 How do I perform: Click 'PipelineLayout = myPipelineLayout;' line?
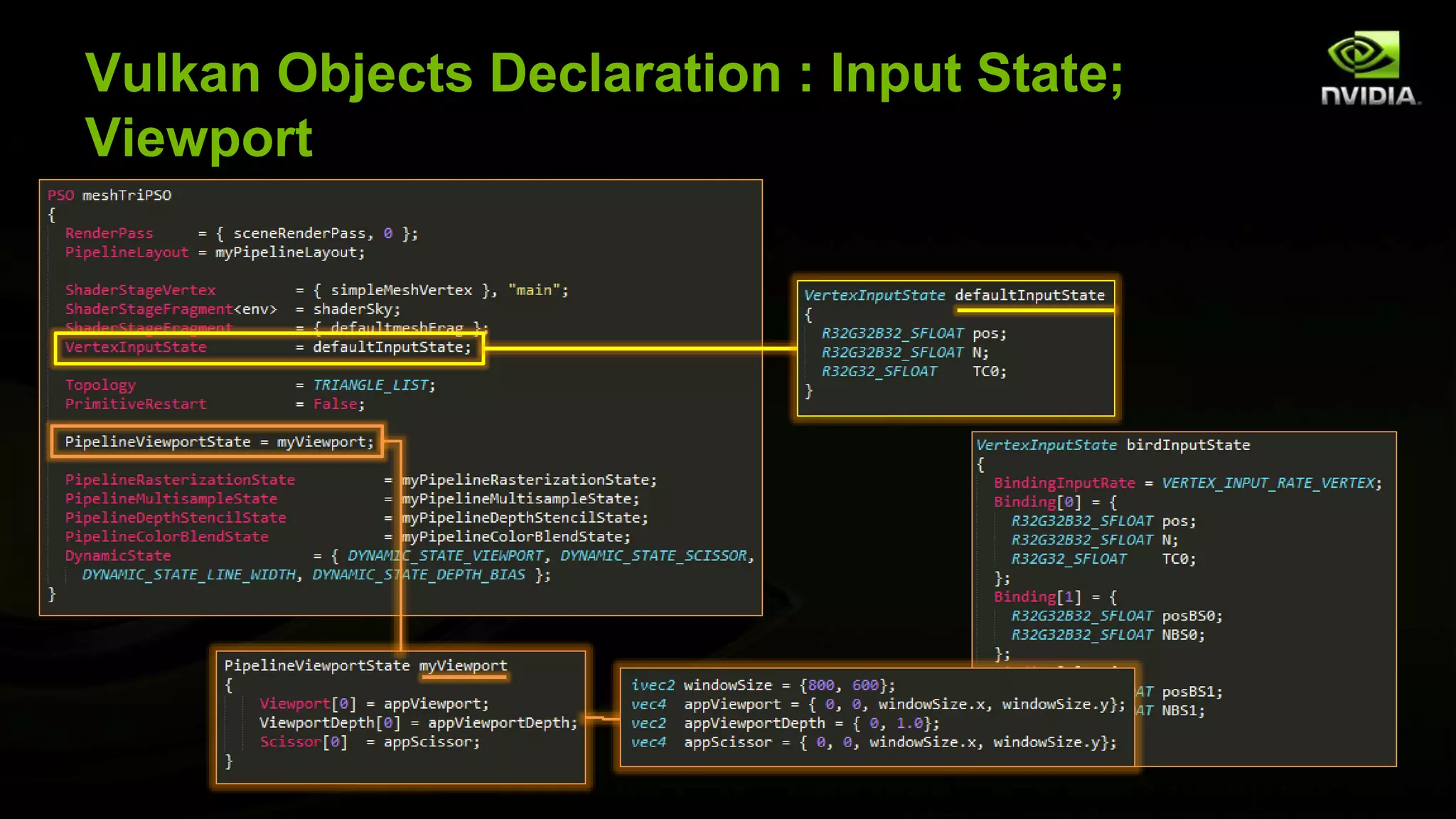point(215,252)
